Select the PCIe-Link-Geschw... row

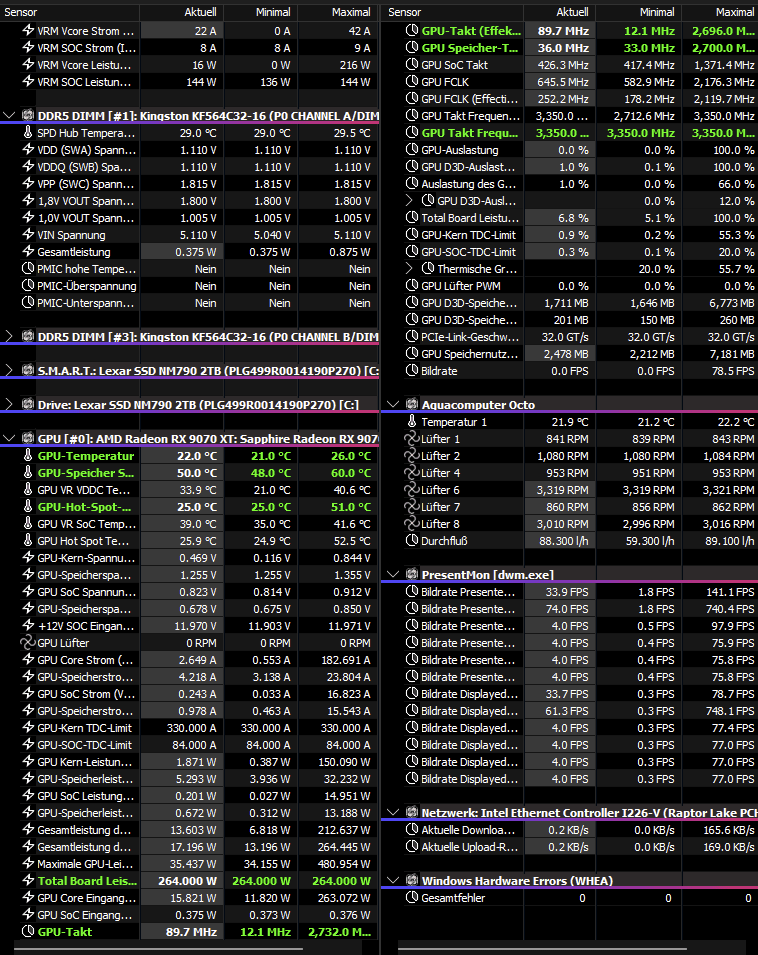click(570, 336)
